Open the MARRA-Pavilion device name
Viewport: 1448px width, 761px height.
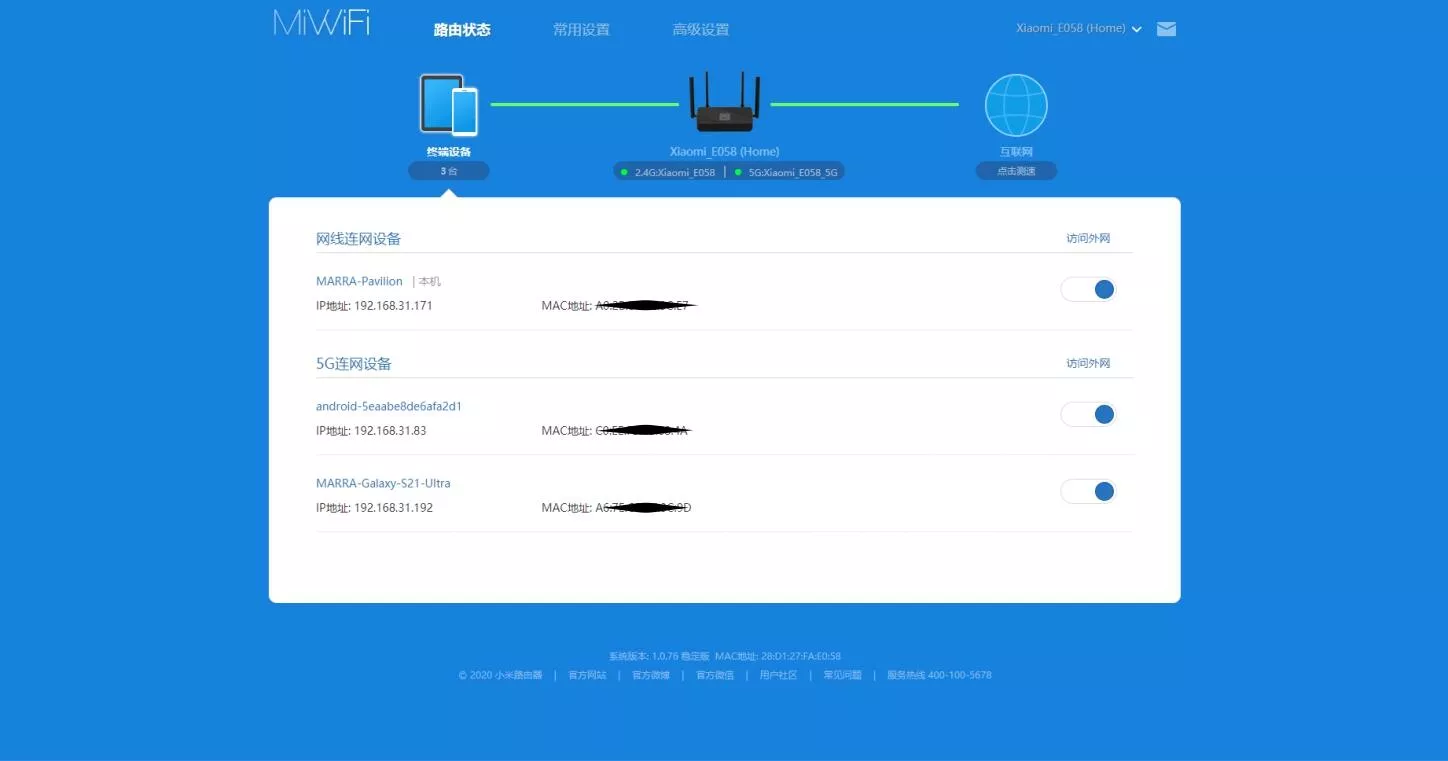[x=359, y=282]
